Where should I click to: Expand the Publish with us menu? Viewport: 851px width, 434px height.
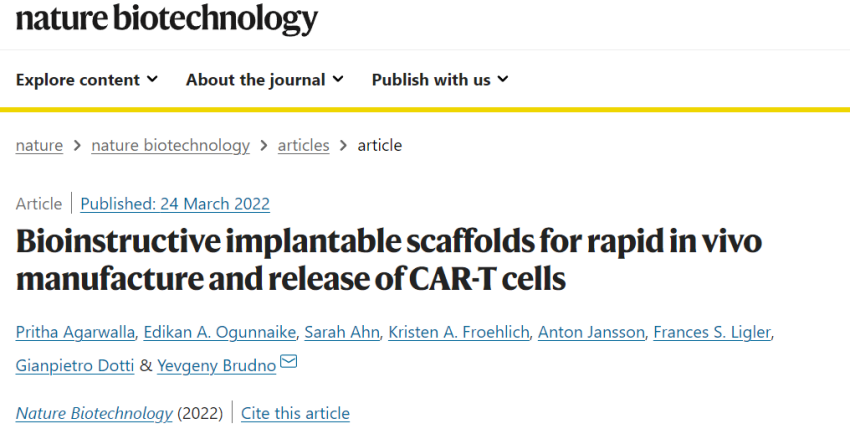coord(440,80)
